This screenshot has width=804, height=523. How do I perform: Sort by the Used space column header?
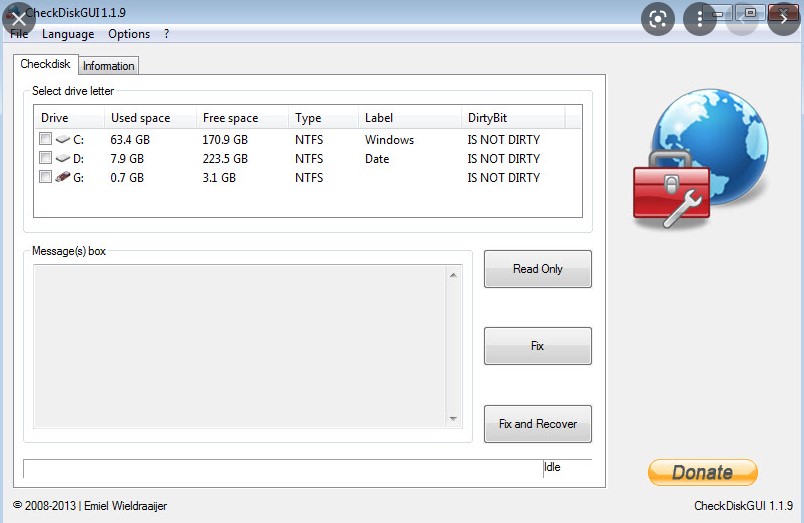(150, 117)
